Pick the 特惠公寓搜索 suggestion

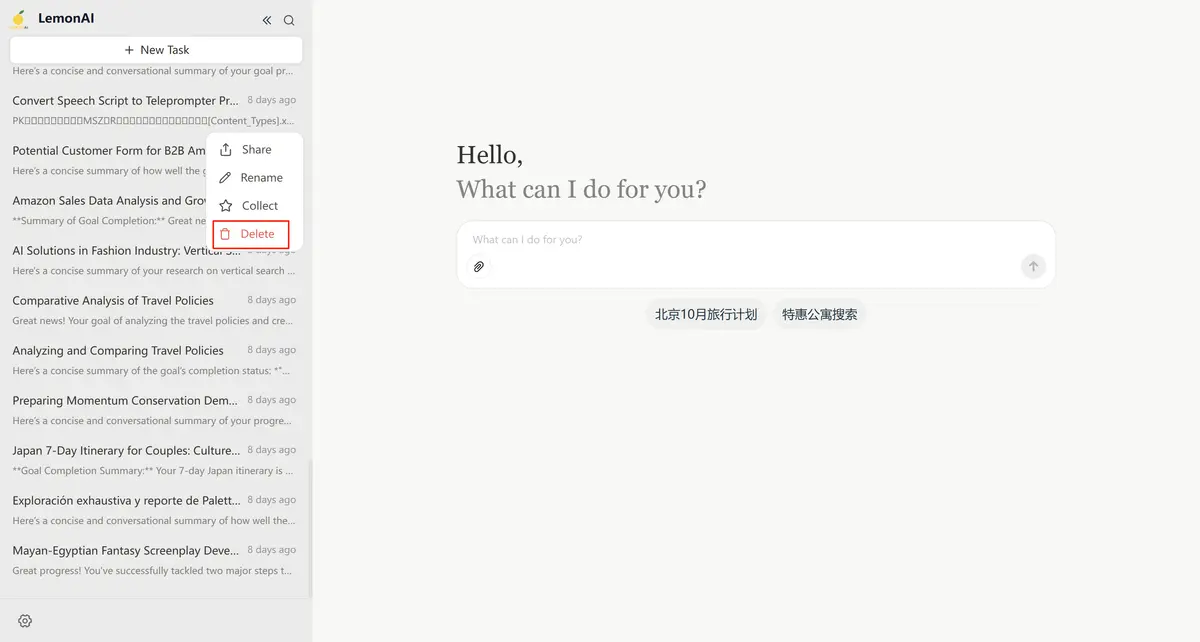pos(819,314)
